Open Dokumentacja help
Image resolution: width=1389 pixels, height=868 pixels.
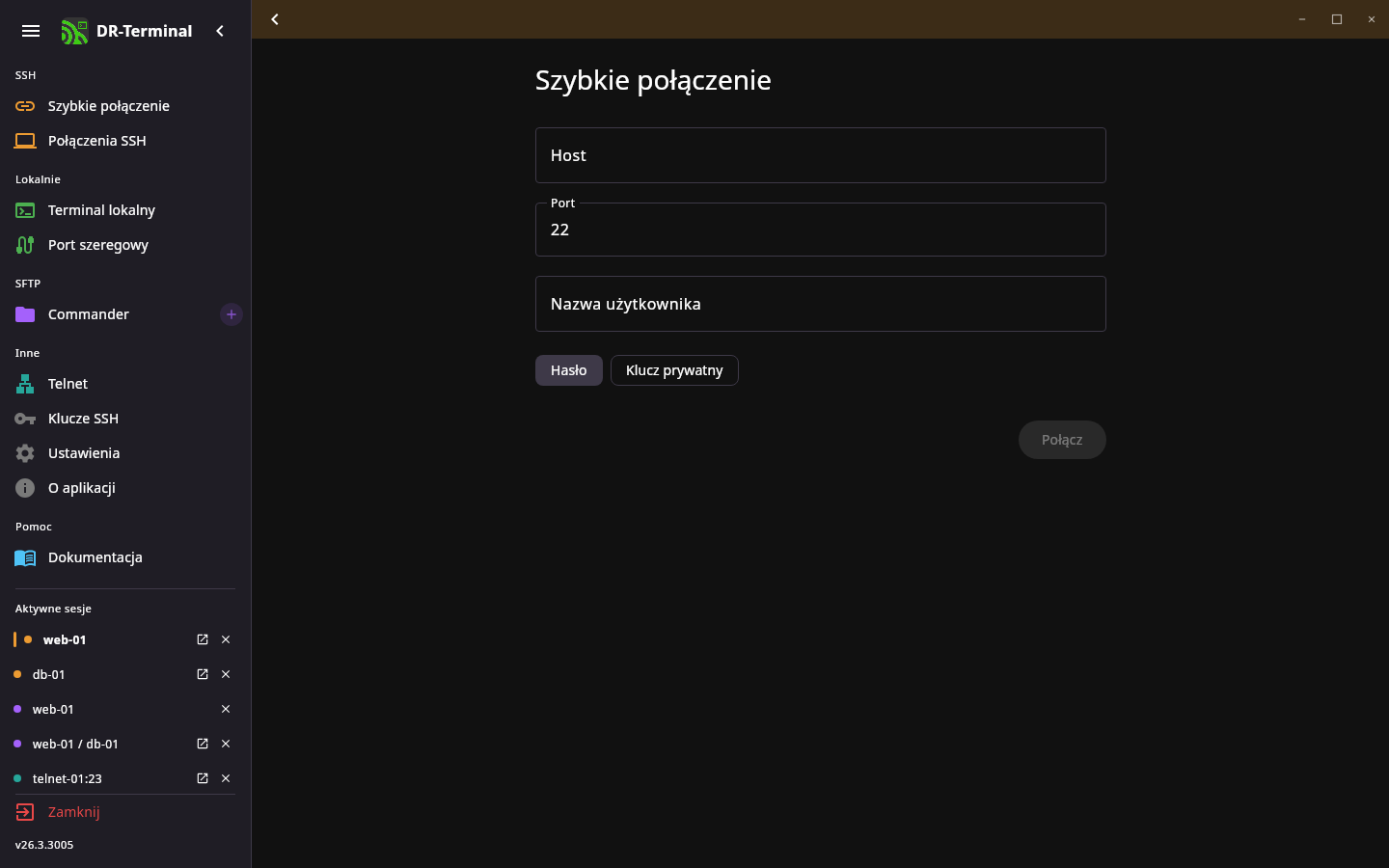point(125,557)
